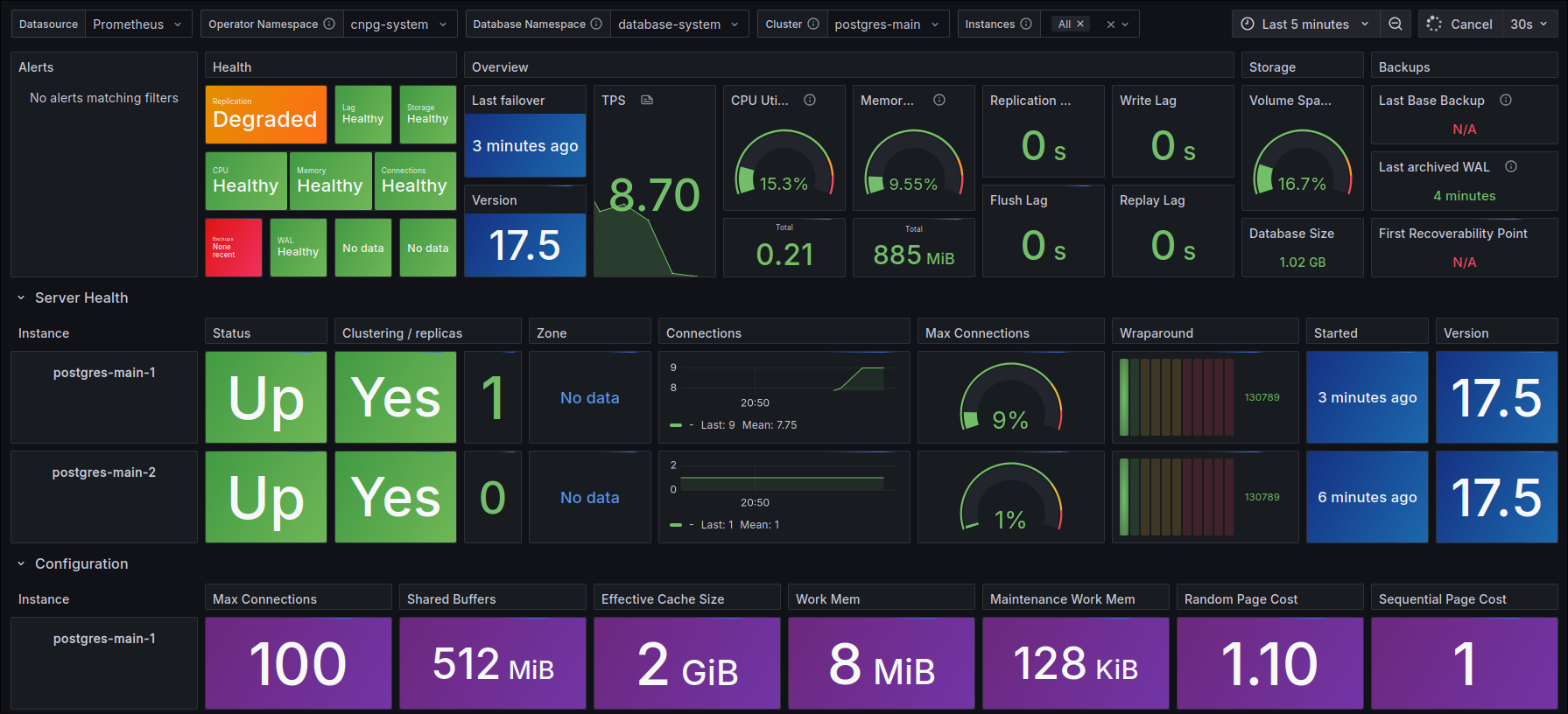This screenshot has width=1568, height=714.
Task: Collapse the Server Health row
Action: (x=22, y=298)
